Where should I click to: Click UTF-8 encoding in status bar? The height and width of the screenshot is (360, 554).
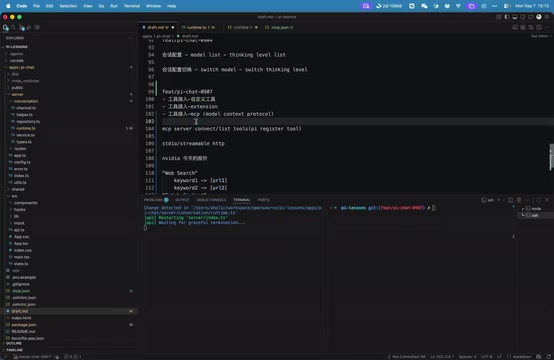[487, 356]
